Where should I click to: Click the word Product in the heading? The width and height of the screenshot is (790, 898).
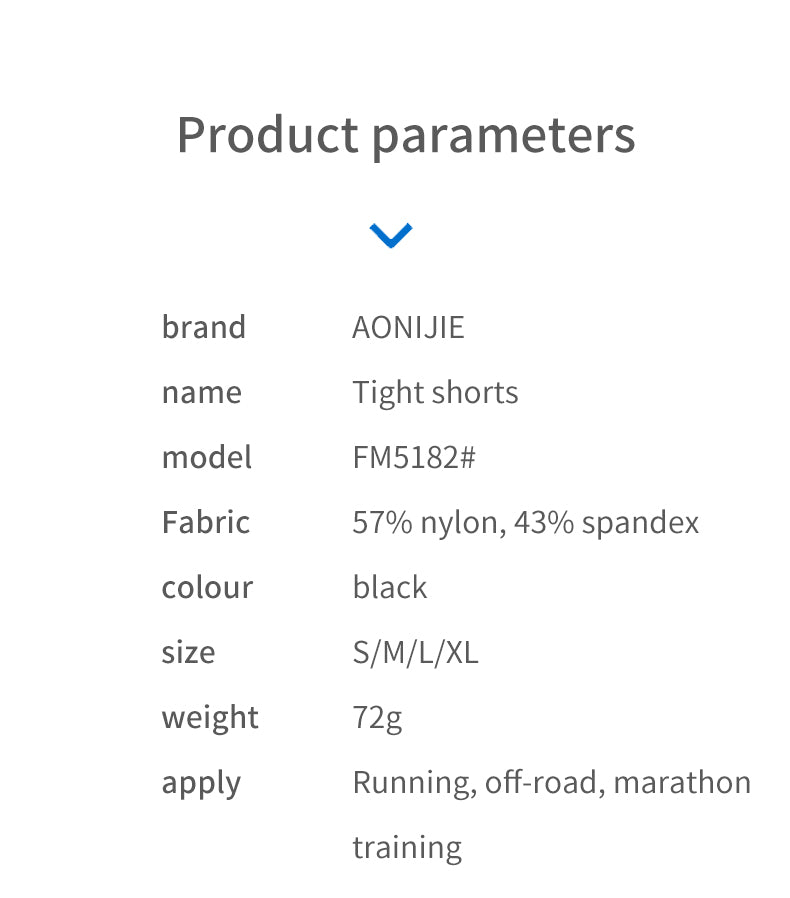(x=267, y=135)
